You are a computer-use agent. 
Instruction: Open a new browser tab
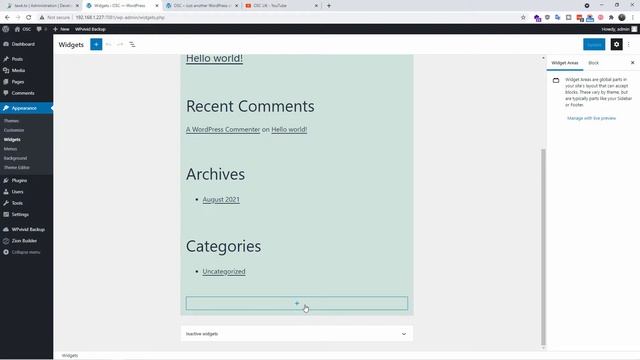coord(329,6)
